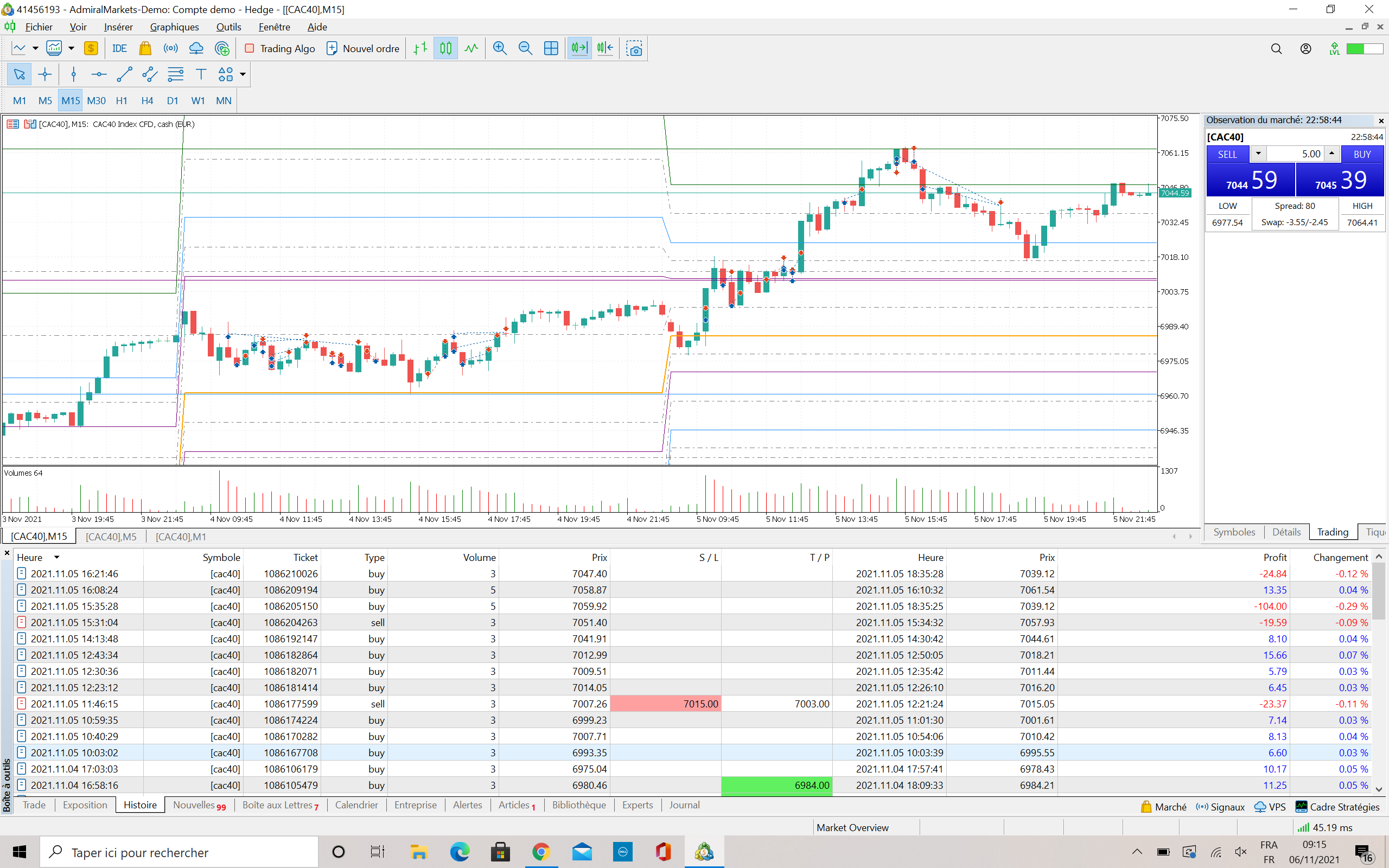The image size is (1389, 868).
Task: Open the volume dropdown beside SELL
Action: click(x=1258, y=154)
